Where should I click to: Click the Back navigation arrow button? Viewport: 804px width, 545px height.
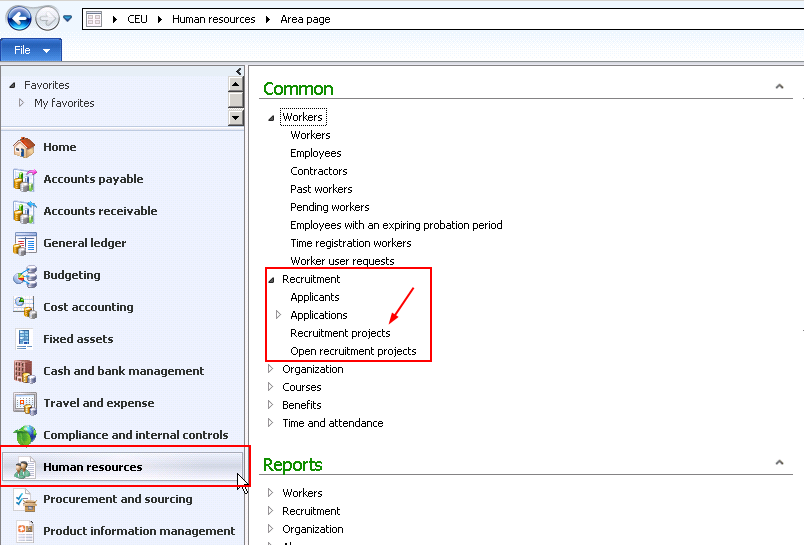[19, 18]
